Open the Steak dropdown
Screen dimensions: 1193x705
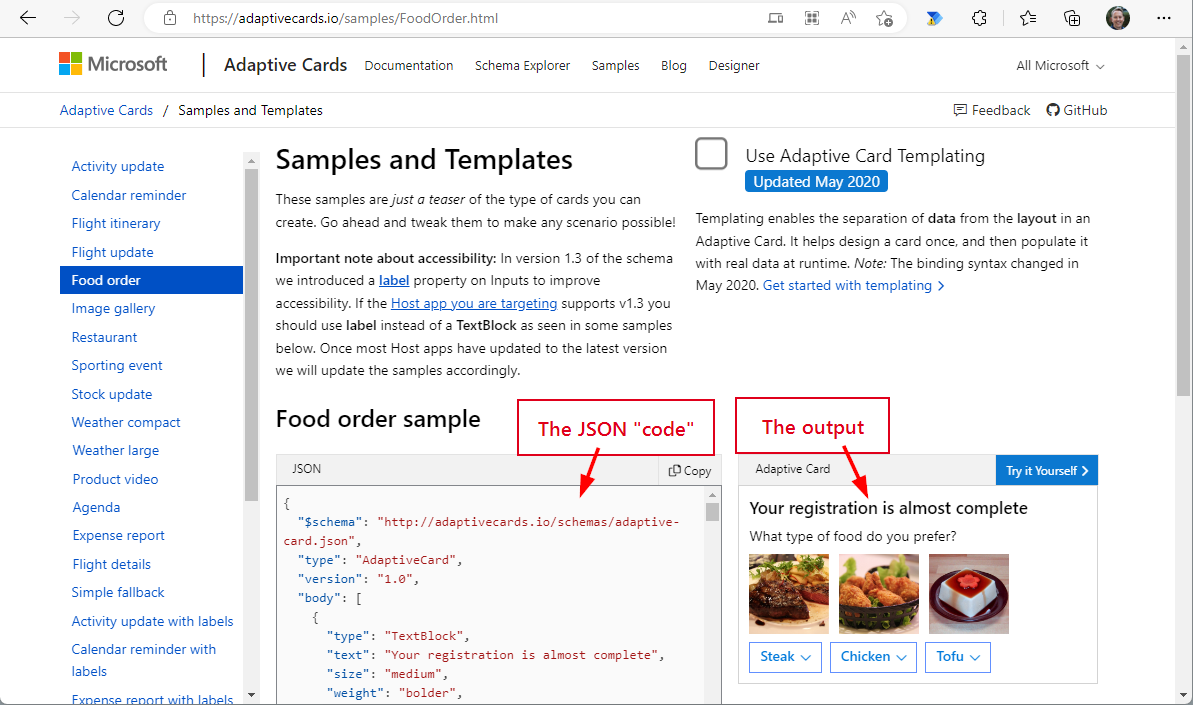tap(785, 657)
